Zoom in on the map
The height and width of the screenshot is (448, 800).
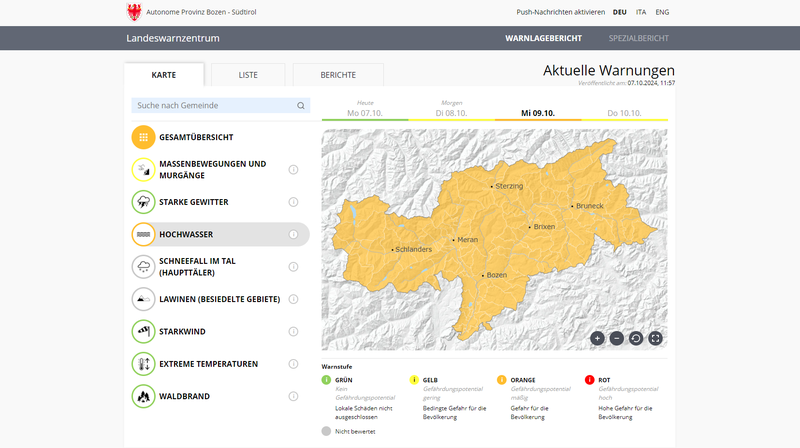point(597,338)
